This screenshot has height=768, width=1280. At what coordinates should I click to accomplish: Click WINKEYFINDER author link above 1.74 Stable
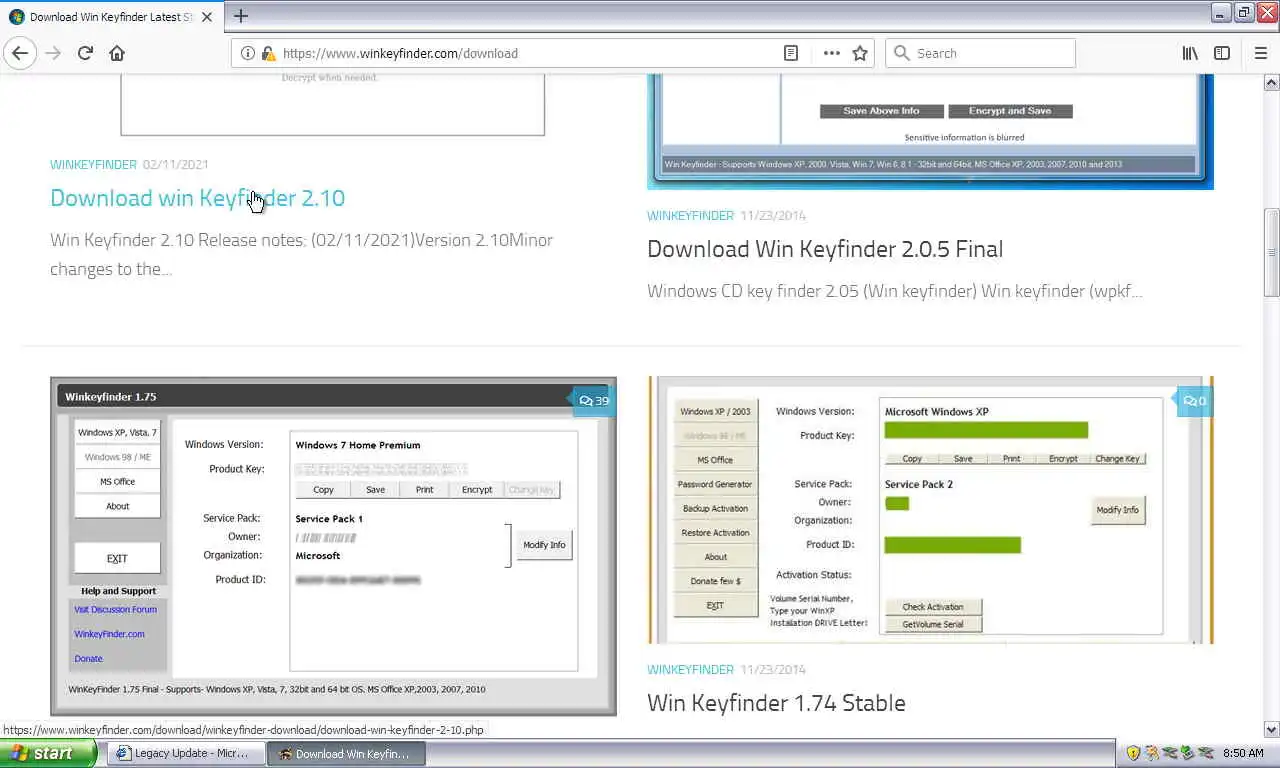(x=690, y=669)
